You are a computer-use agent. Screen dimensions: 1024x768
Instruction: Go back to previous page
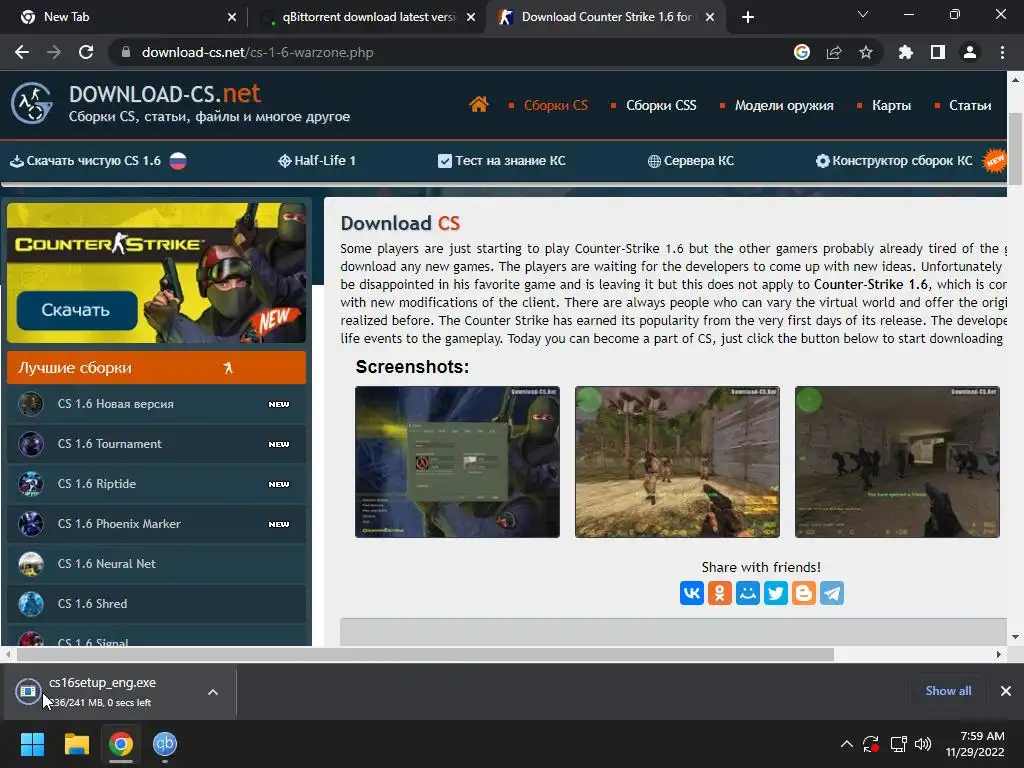22,52
